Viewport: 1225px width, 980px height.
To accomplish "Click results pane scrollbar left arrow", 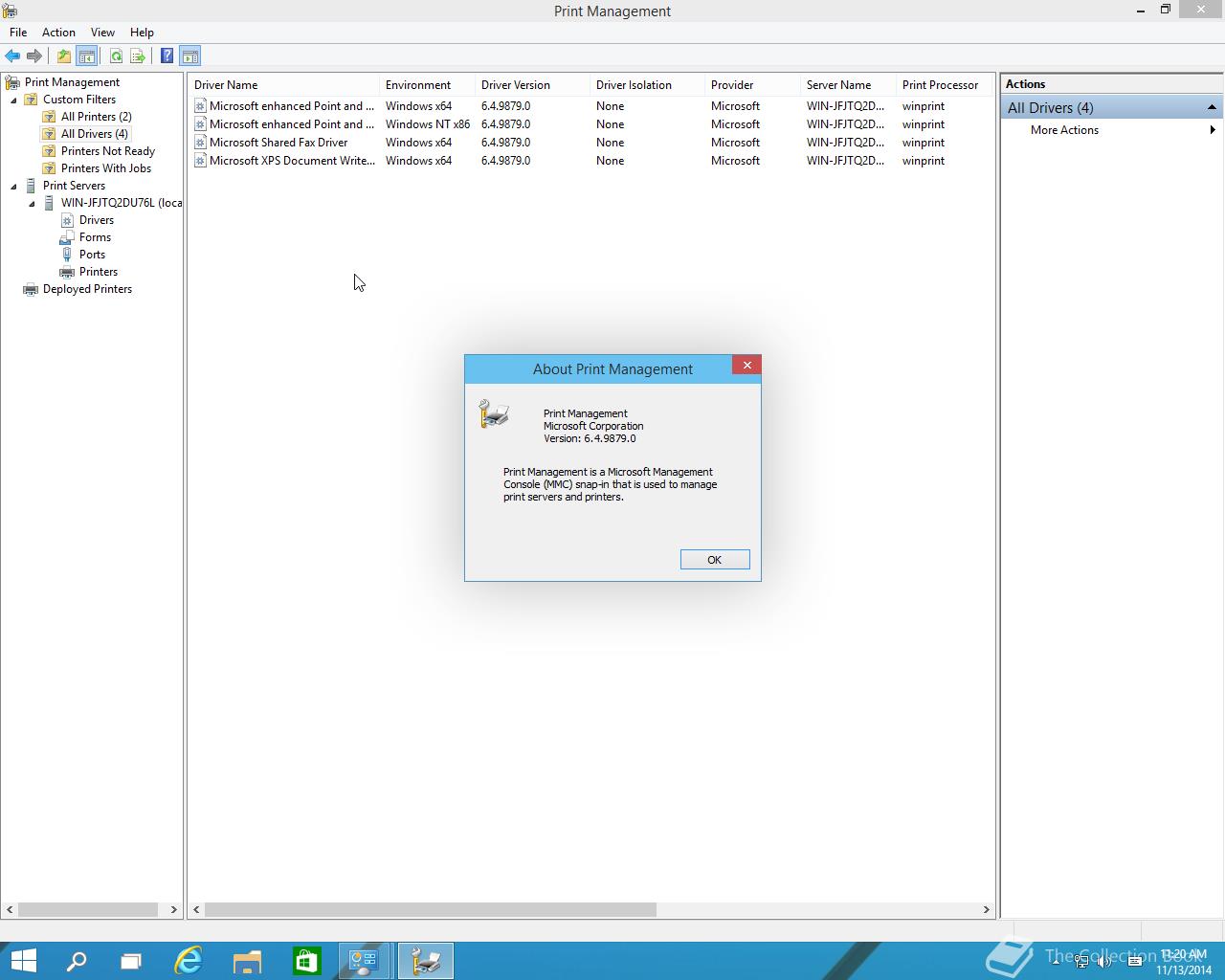I will (196, 909).
